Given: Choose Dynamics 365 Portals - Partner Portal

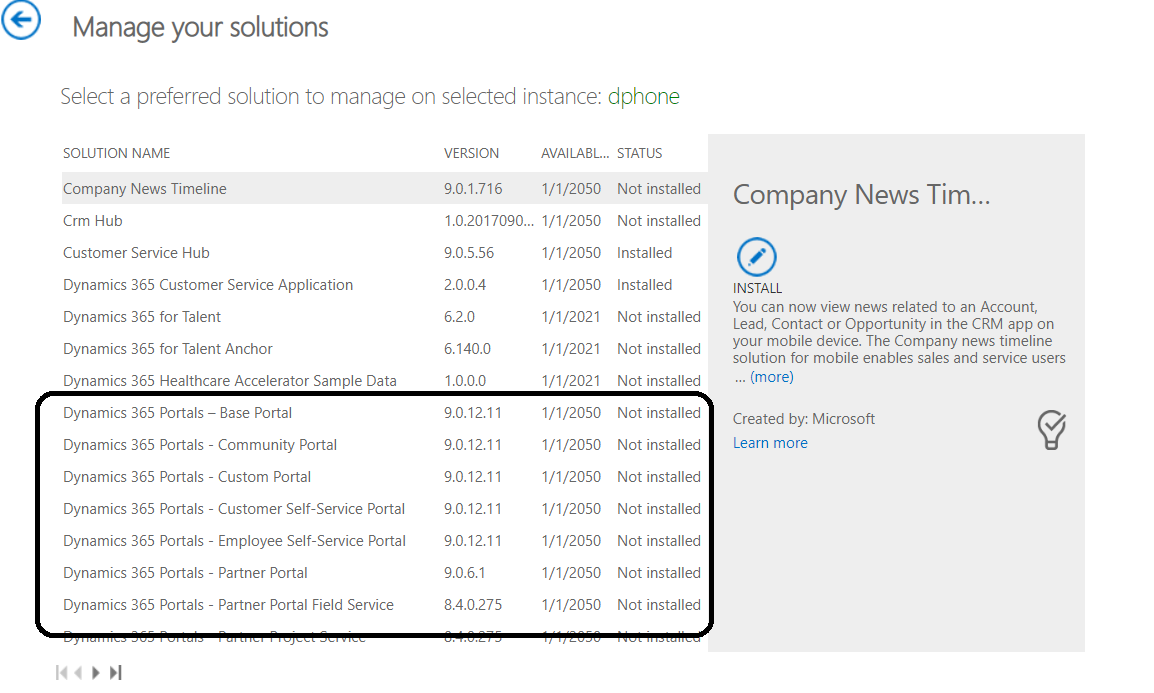Looking at the screenshot, I should pos(185,573).
